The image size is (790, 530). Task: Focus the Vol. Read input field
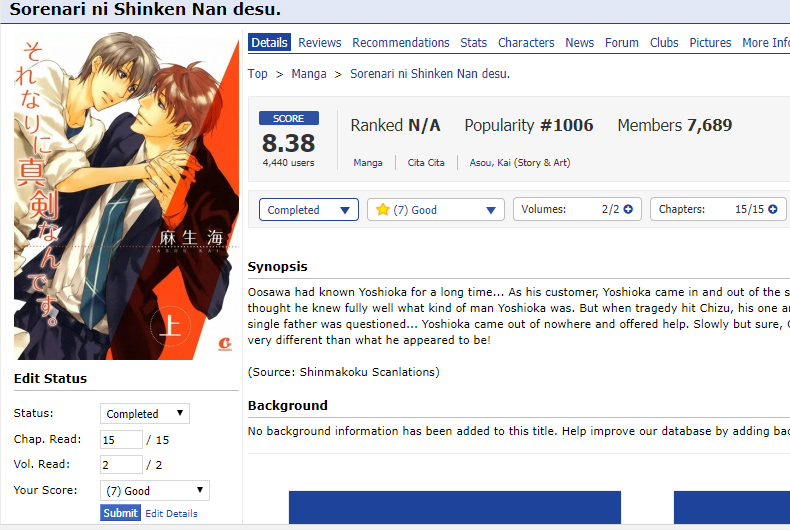(121, 465)
